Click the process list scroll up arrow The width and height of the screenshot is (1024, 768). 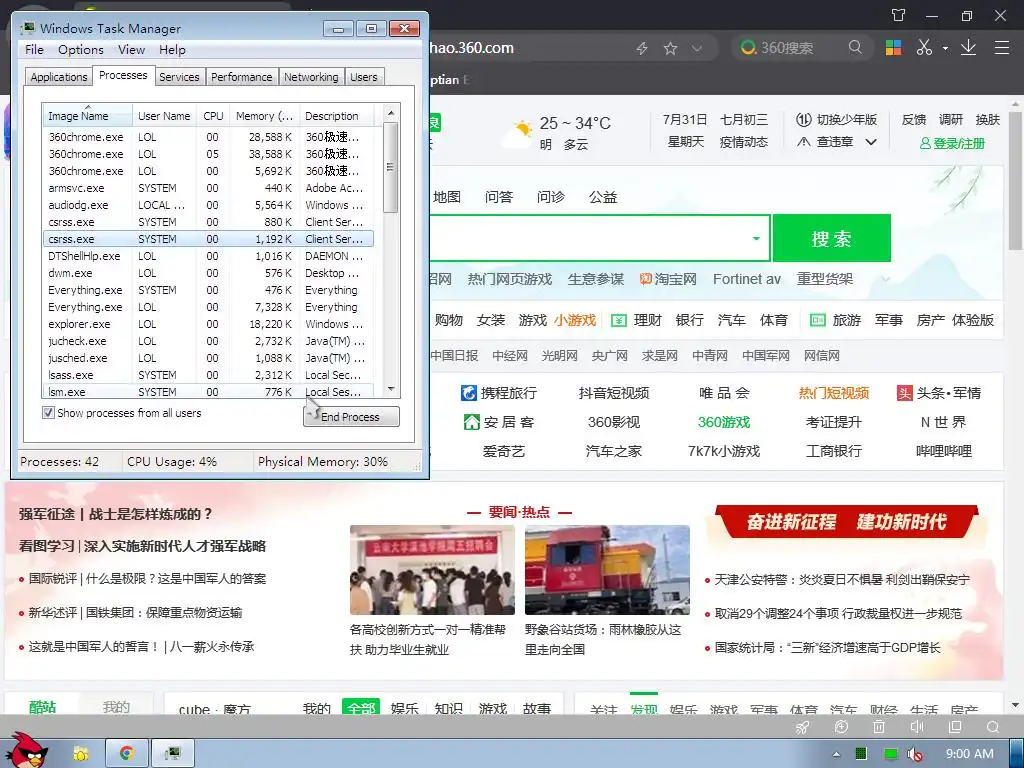(391, 113)
